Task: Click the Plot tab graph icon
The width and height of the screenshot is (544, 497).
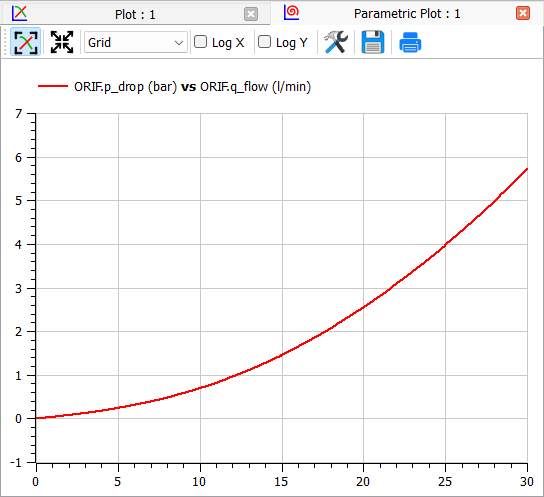Action: click(19, 14)
